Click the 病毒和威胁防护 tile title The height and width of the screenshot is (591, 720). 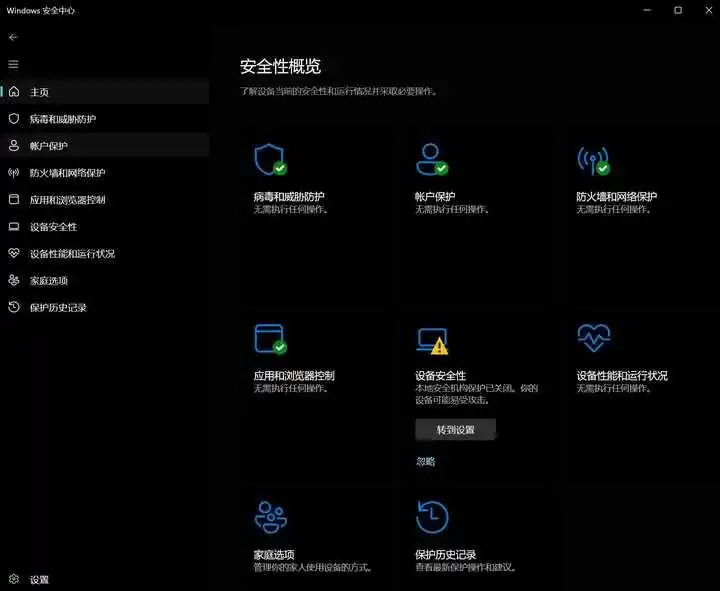(289, 197)
